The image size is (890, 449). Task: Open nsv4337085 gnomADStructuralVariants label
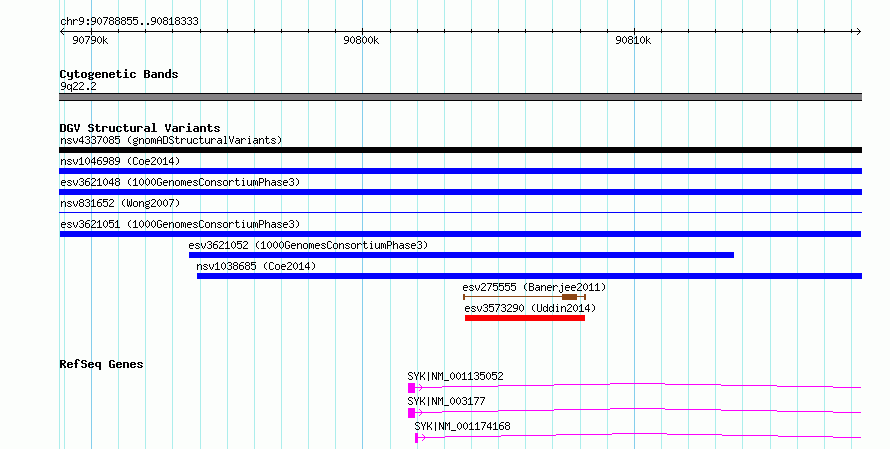click(x=171, y=140)
